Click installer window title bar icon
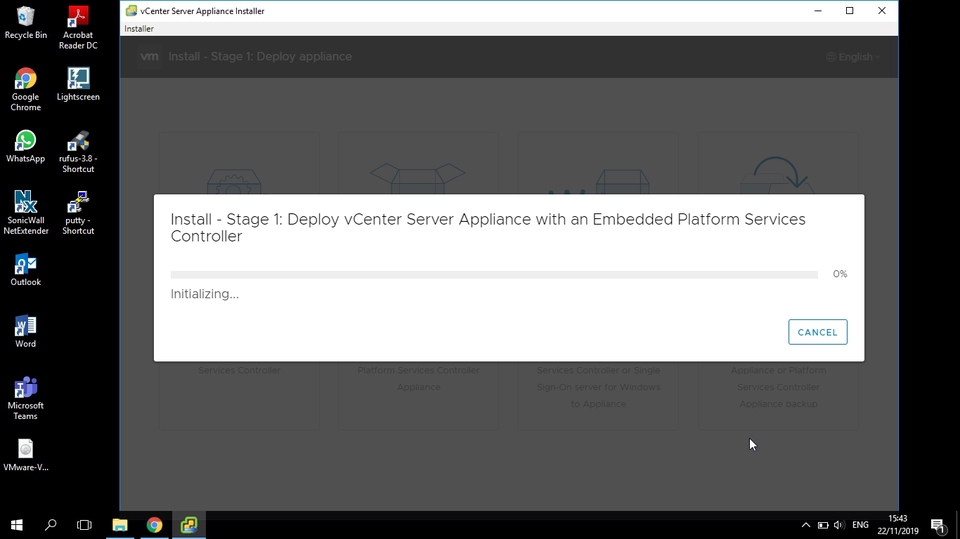The image size is (960, 539). click(131, 10)
